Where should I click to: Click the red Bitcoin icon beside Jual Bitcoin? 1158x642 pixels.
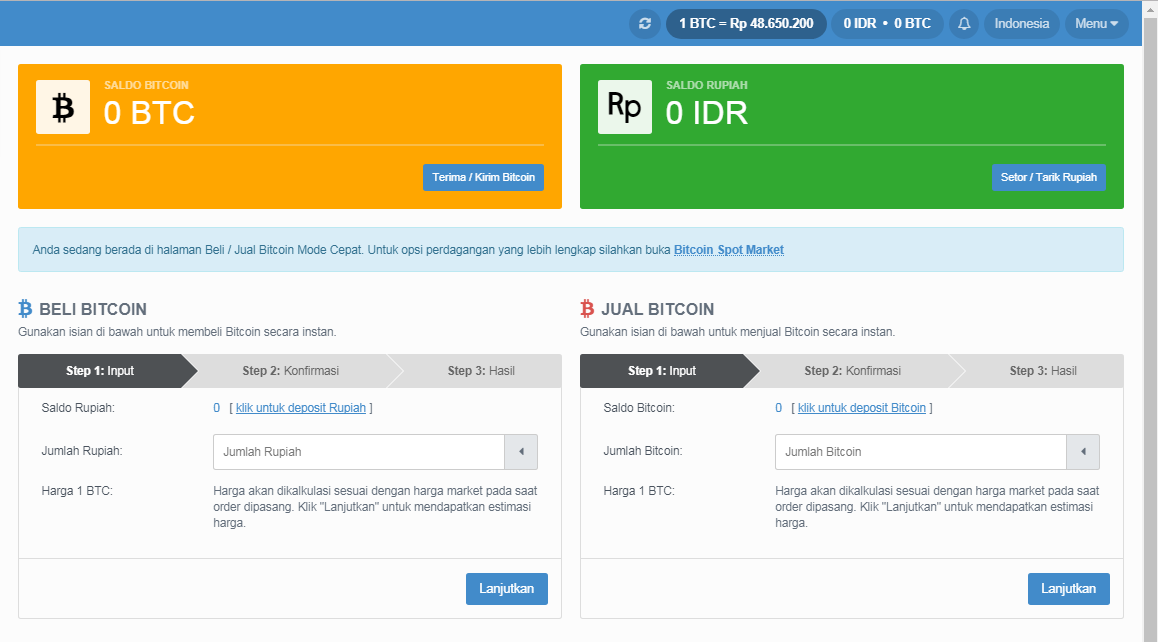tap(587, 309)
